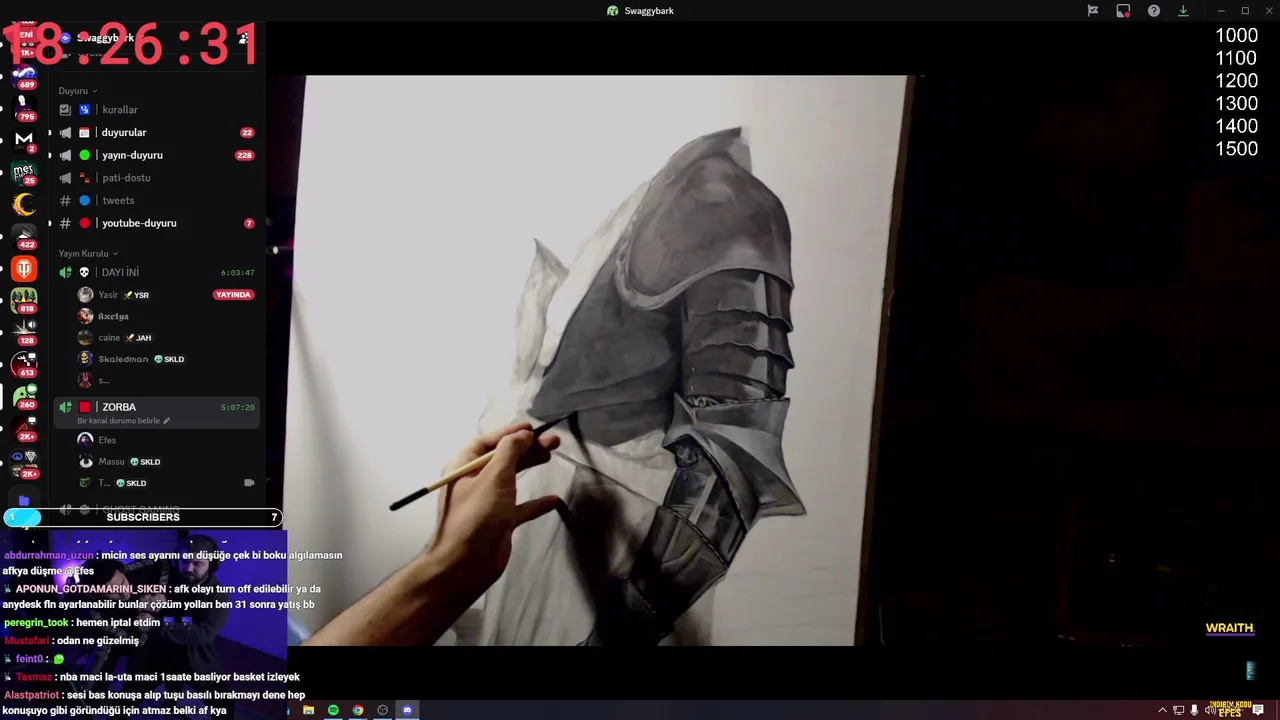Open the server with 689 notification badge
The image size is (1280, 720).
tap(24, 76)
